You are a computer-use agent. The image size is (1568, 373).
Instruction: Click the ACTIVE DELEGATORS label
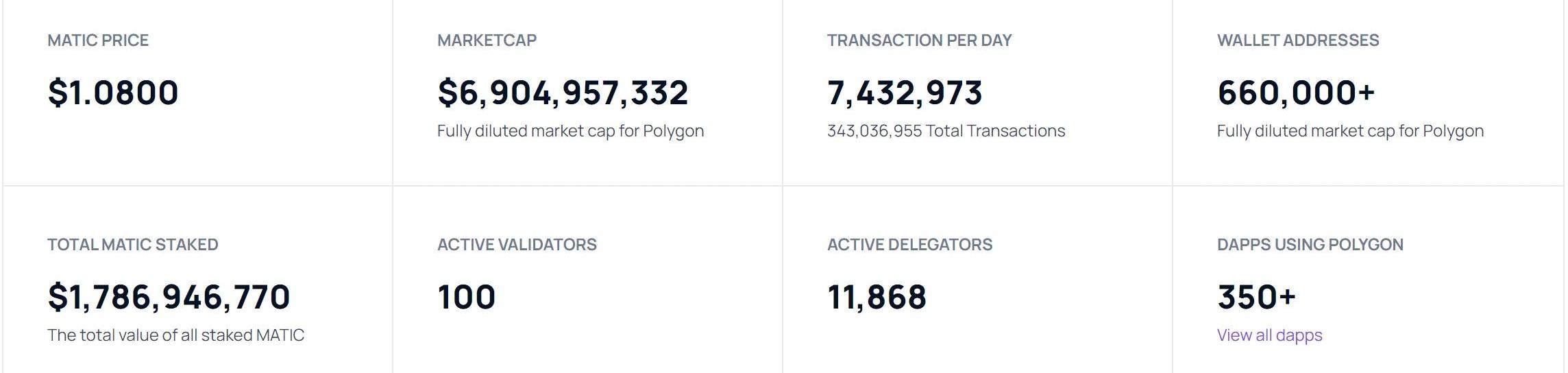(909, 245)
